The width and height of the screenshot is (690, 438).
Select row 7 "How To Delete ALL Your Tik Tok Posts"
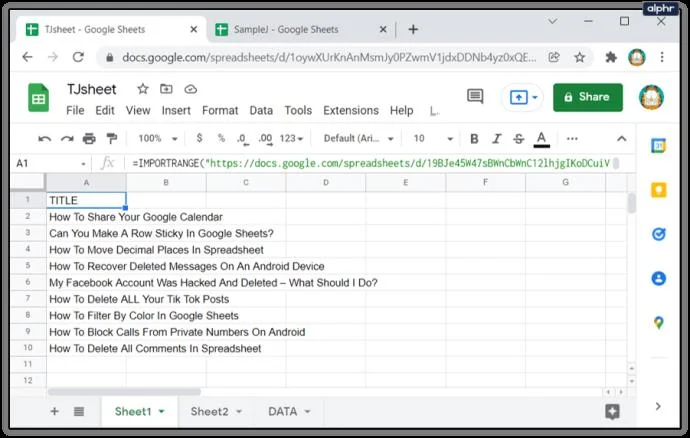139,299
